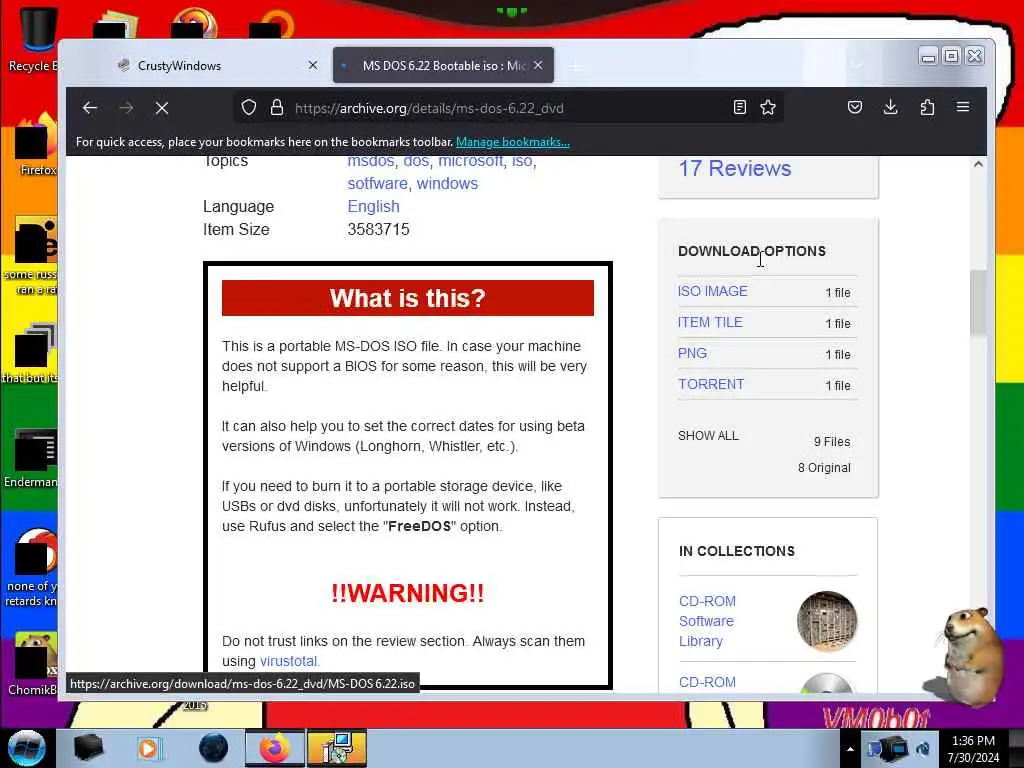The height and width of the screenshot is (768, 1024).
Task: Click the archive.org URL address field
Action: coord(508,108)
